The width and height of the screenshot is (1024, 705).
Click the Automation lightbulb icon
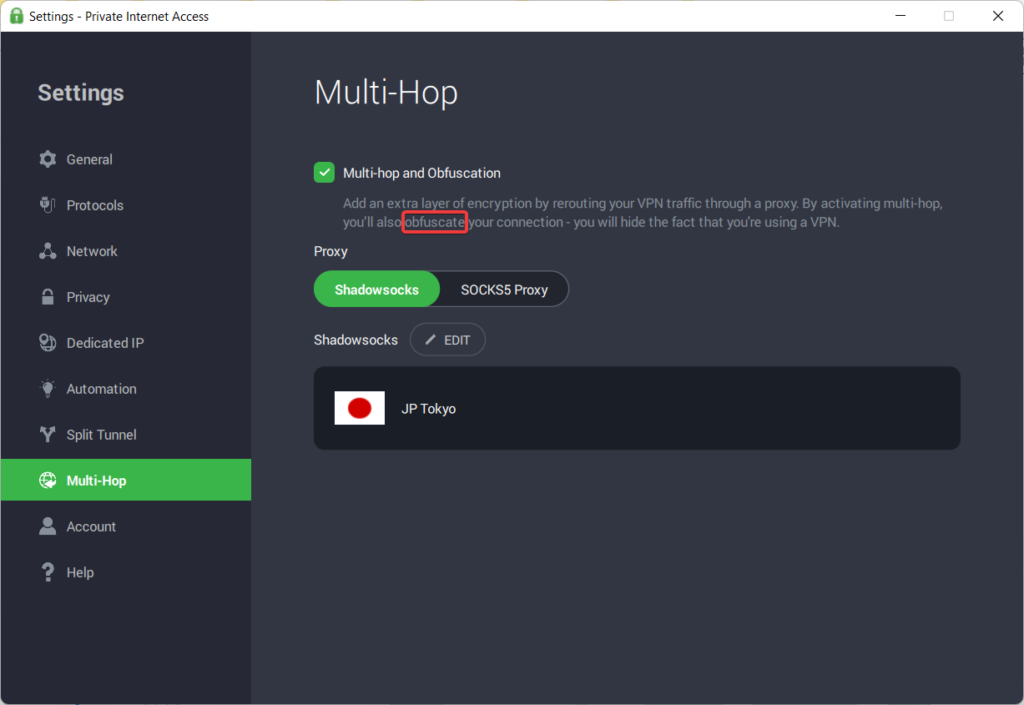click(47, 389)
